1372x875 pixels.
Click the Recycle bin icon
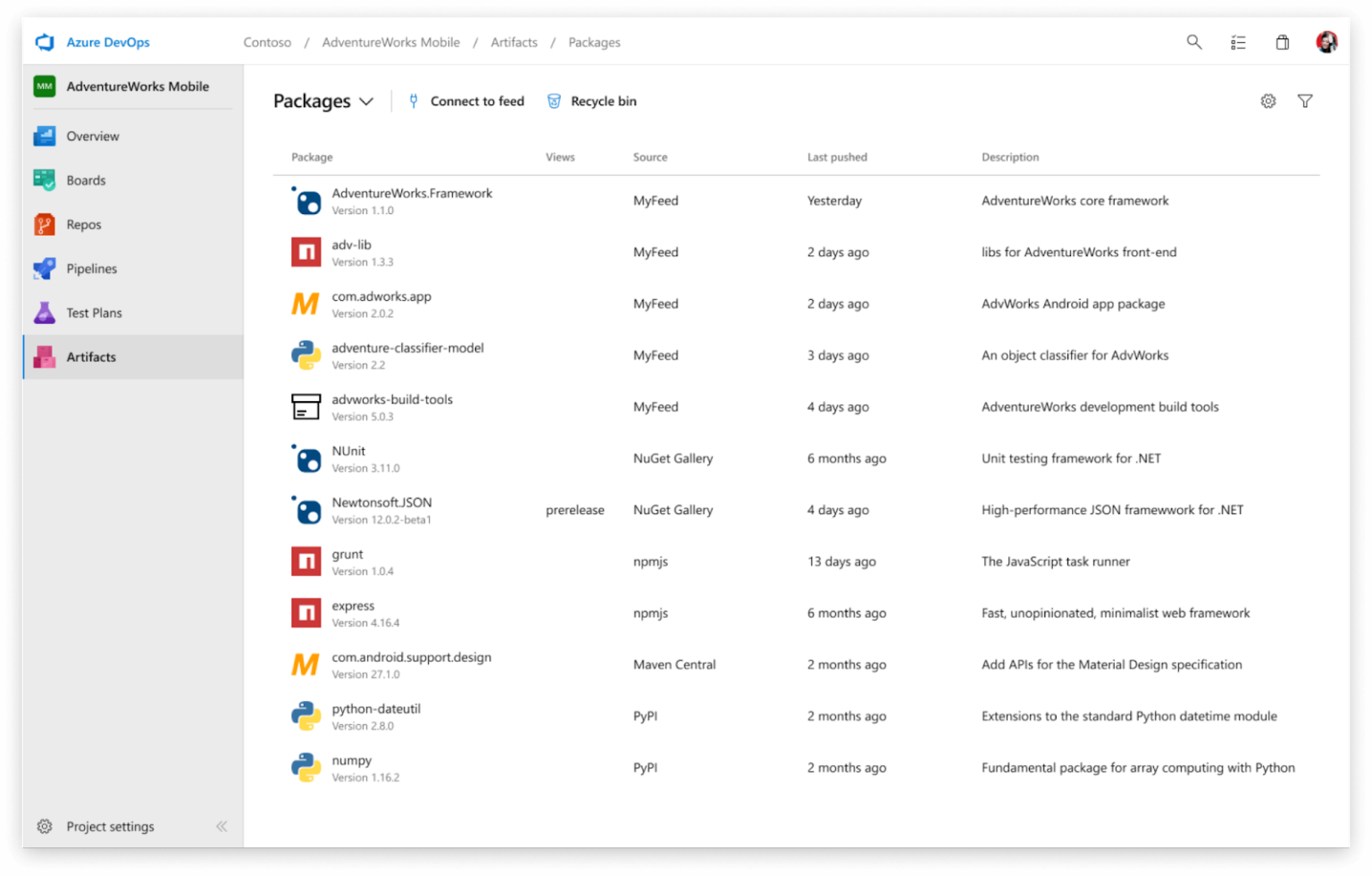pos(555,101)
